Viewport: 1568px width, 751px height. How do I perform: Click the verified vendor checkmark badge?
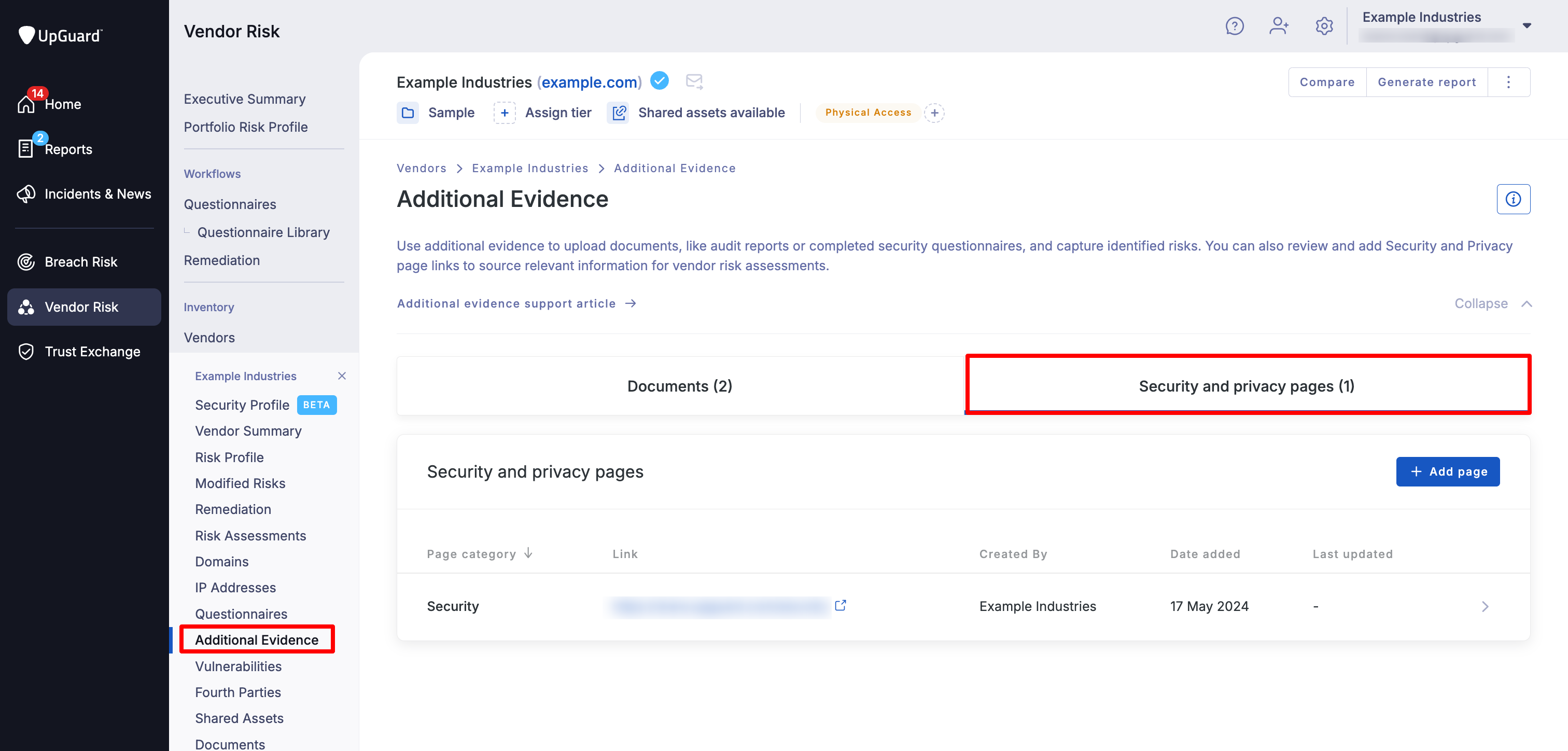click(x=659, y=81)
